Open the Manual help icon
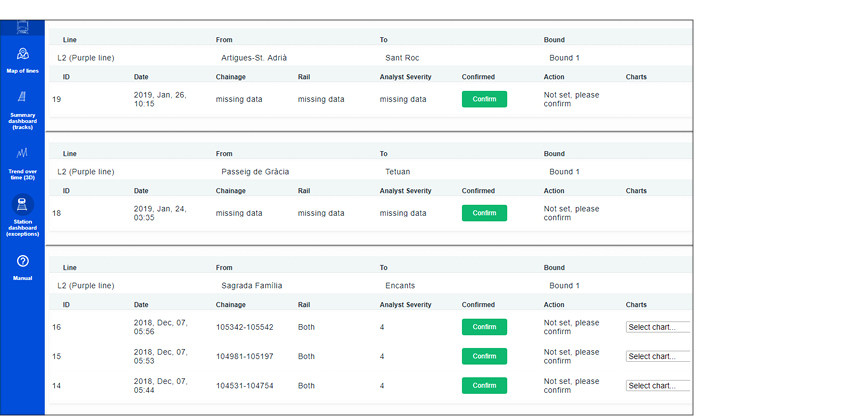 coord(23,261)
